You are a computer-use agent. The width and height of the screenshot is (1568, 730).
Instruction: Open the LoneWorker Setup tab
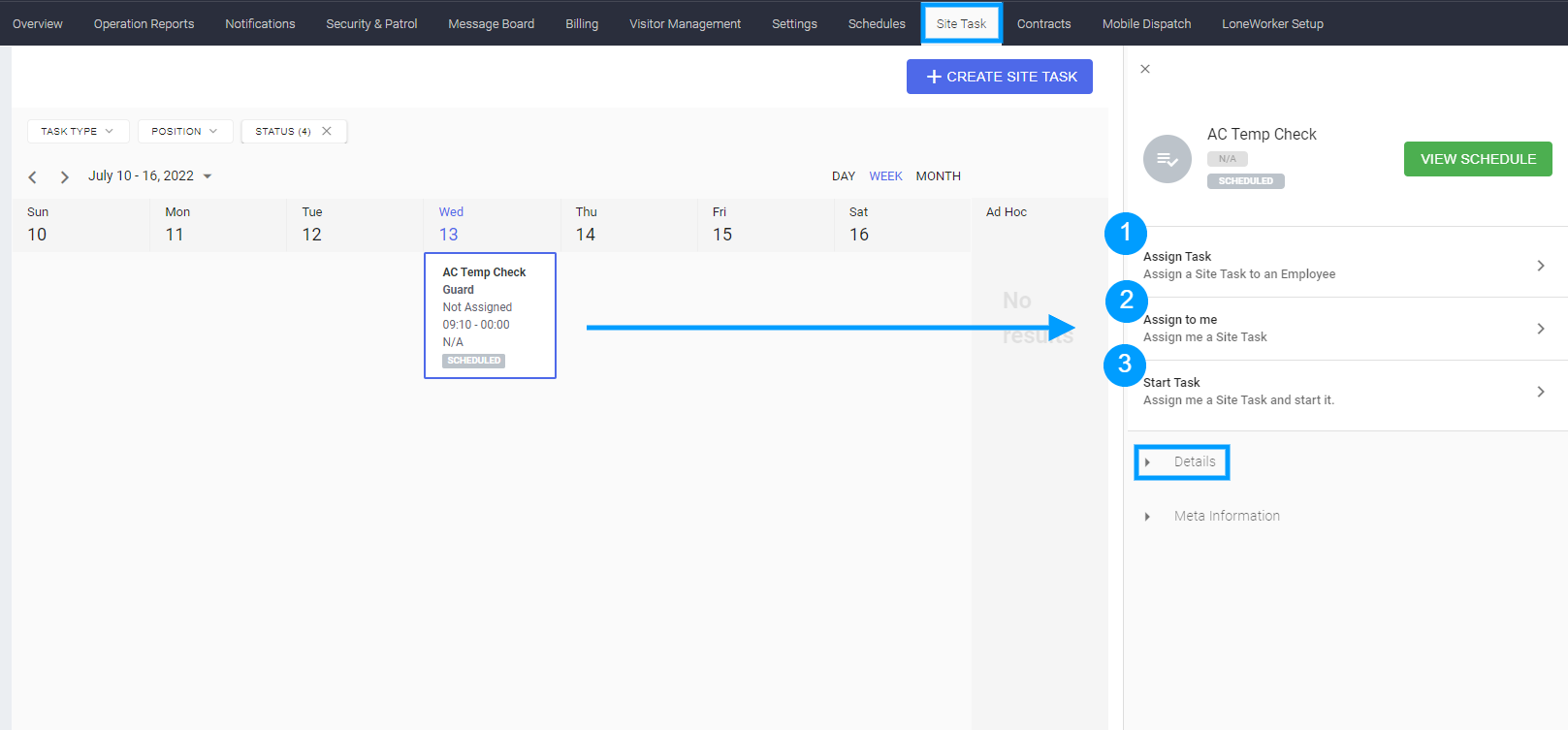(1272, 23)
